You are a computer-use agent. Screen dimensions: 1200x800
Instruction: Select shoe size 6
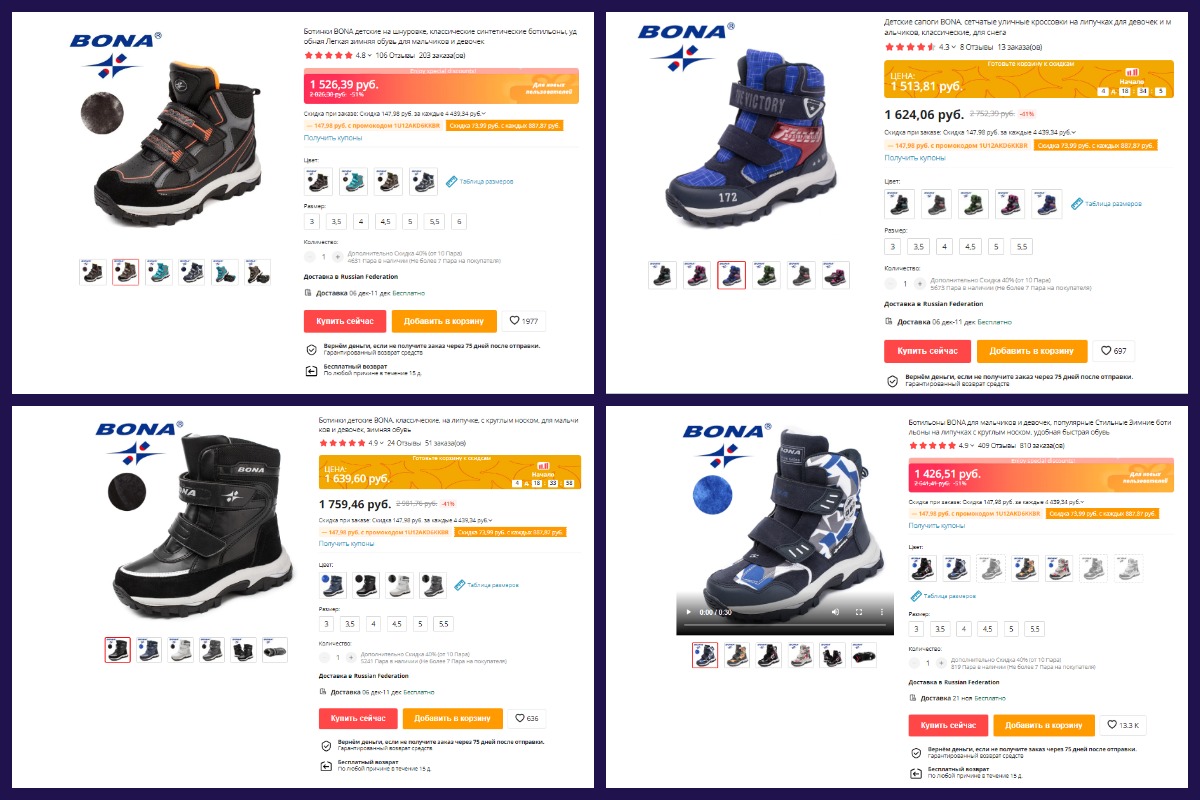click(459, 221)
